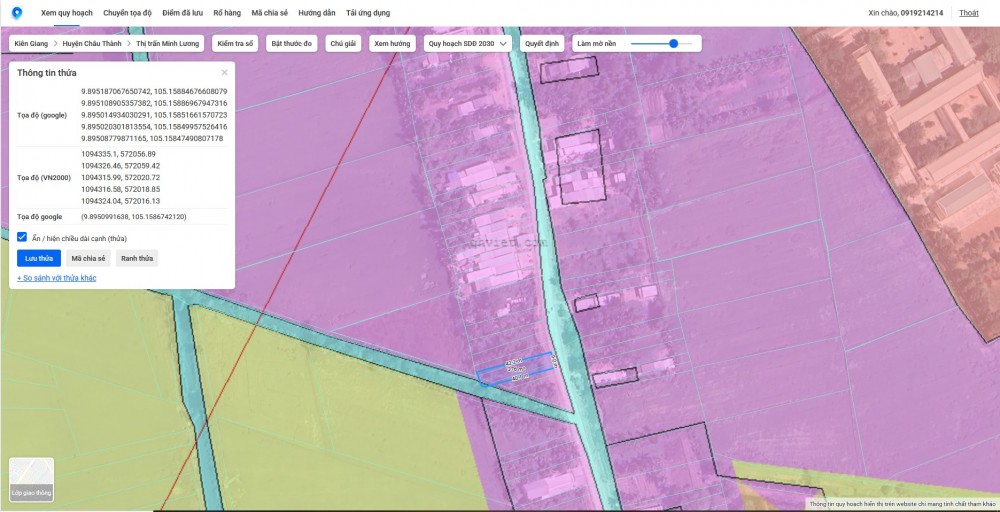The height and width of the screenshot is (512, 1000).
Task: Adjust the Làm mờ nền opacity slider
Action: (x=673, y=44)
